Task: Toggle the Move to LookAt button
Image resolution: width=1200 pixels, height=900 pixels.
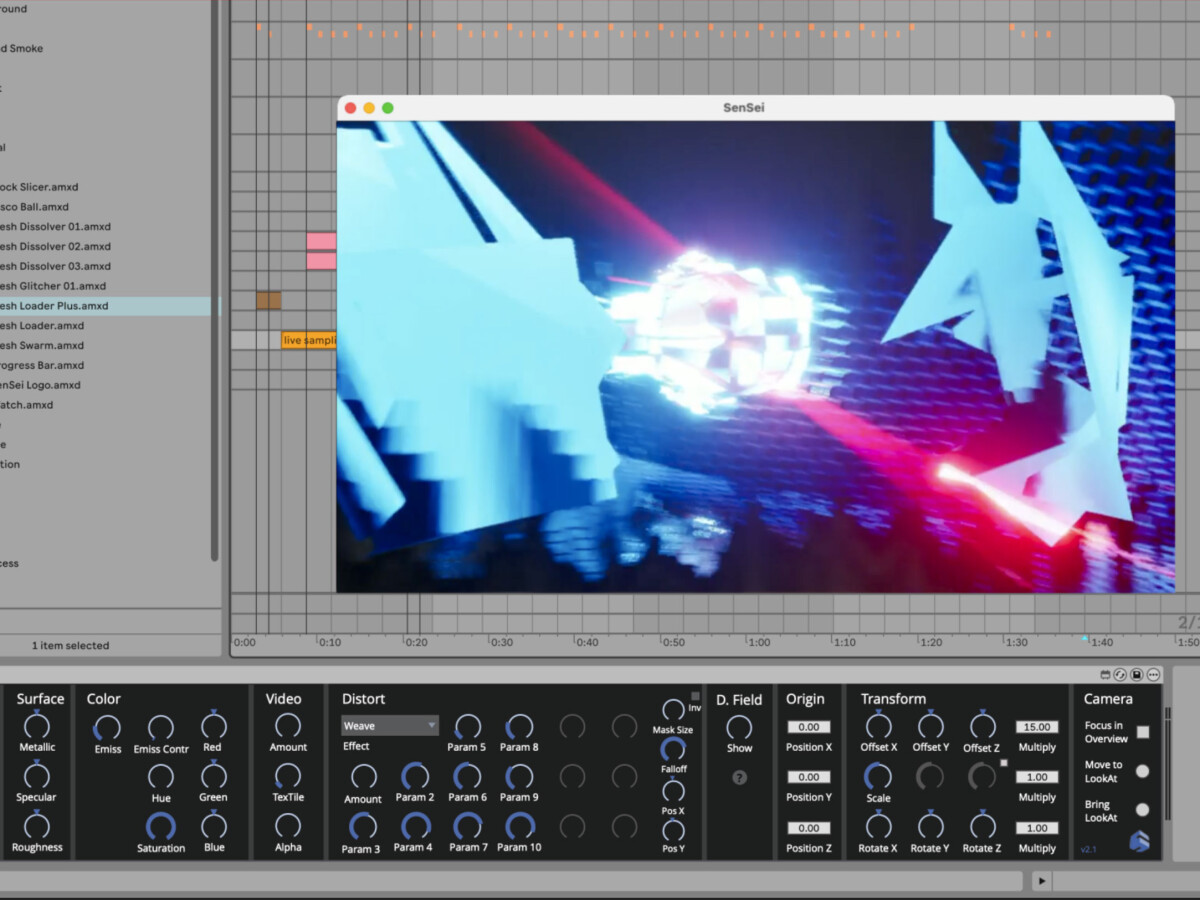Action: (x=1142, y=771)
